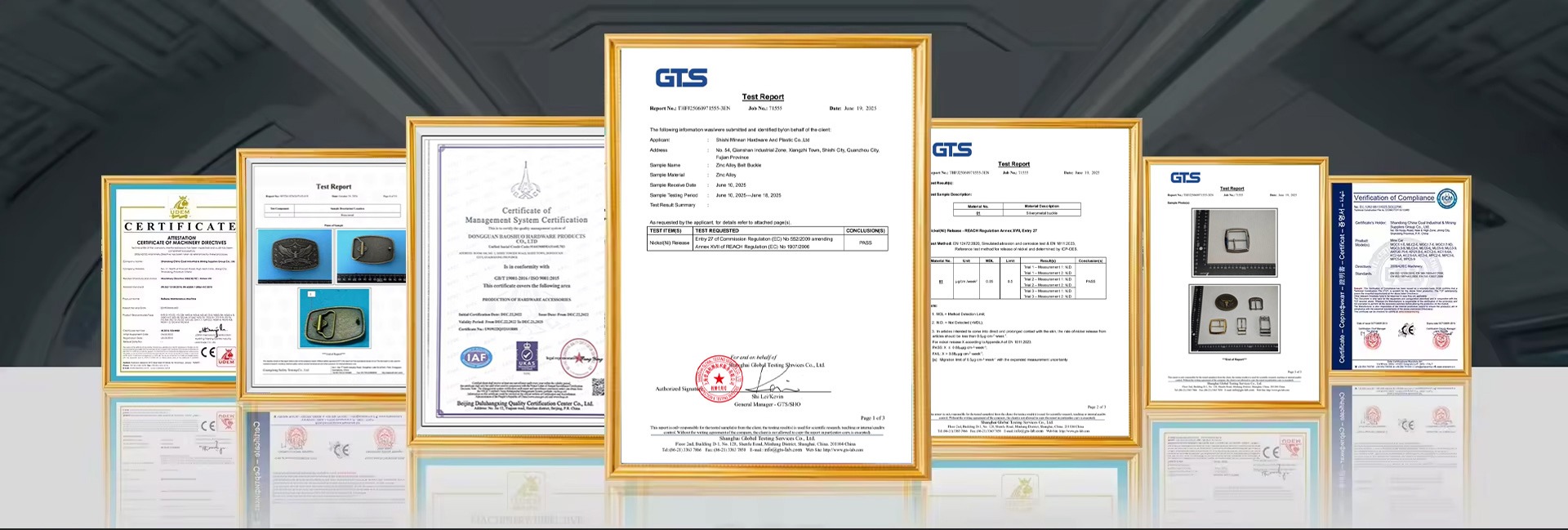
Task: Click the large 'CERTIFICATE' heading on the UDEM document
Action: click(180, 226)
